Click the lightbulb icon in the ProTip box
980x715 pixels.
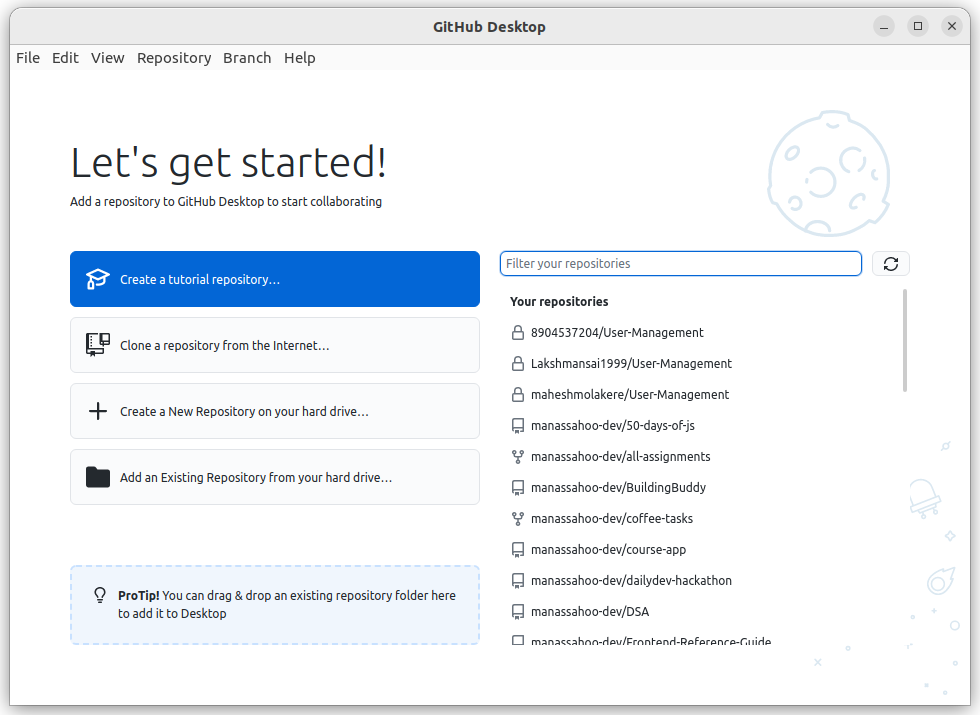(x=100, y=595)
